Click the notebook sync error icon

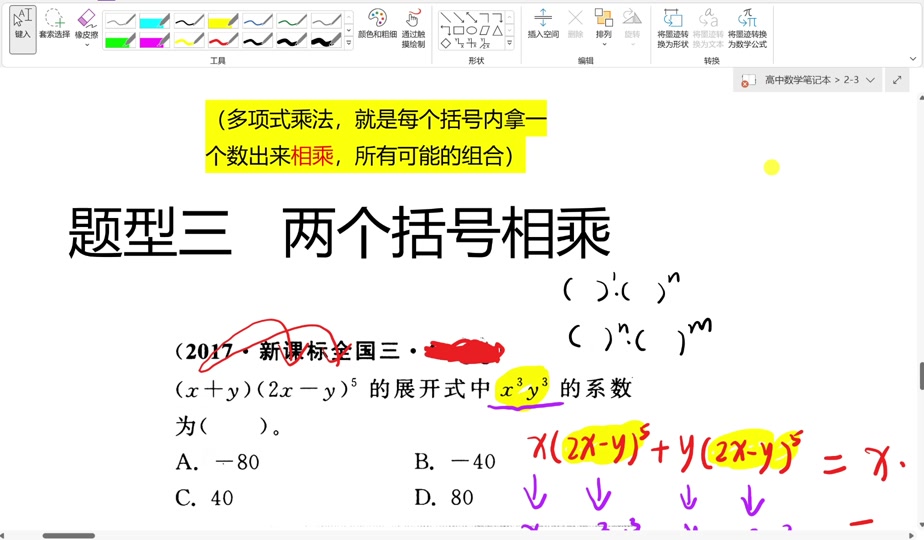[748, 81]
